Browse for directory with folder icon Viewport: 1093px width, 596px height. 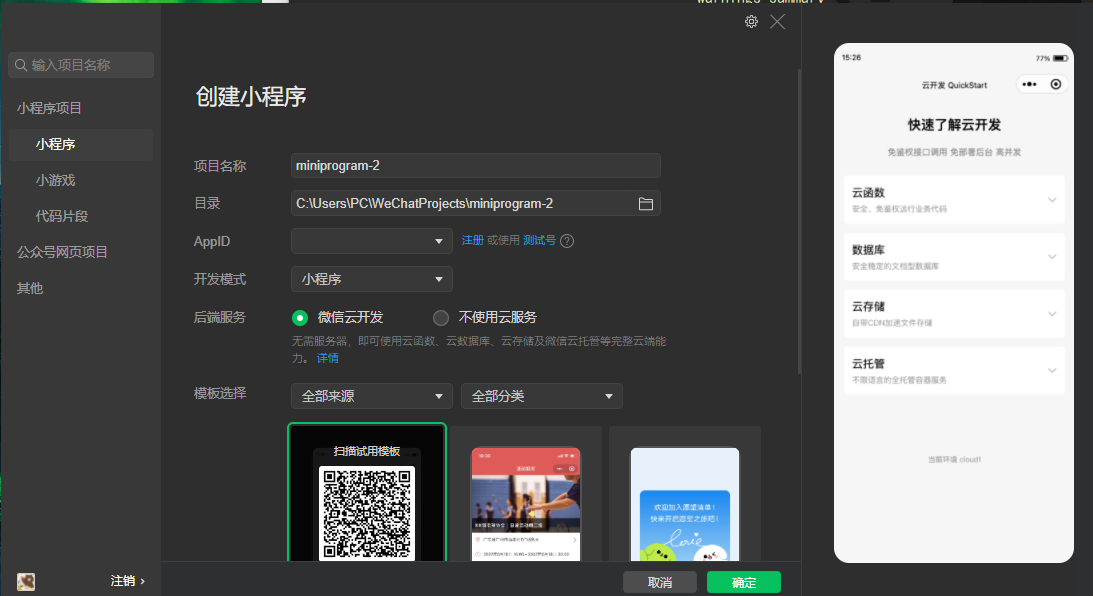click(645, 204)
